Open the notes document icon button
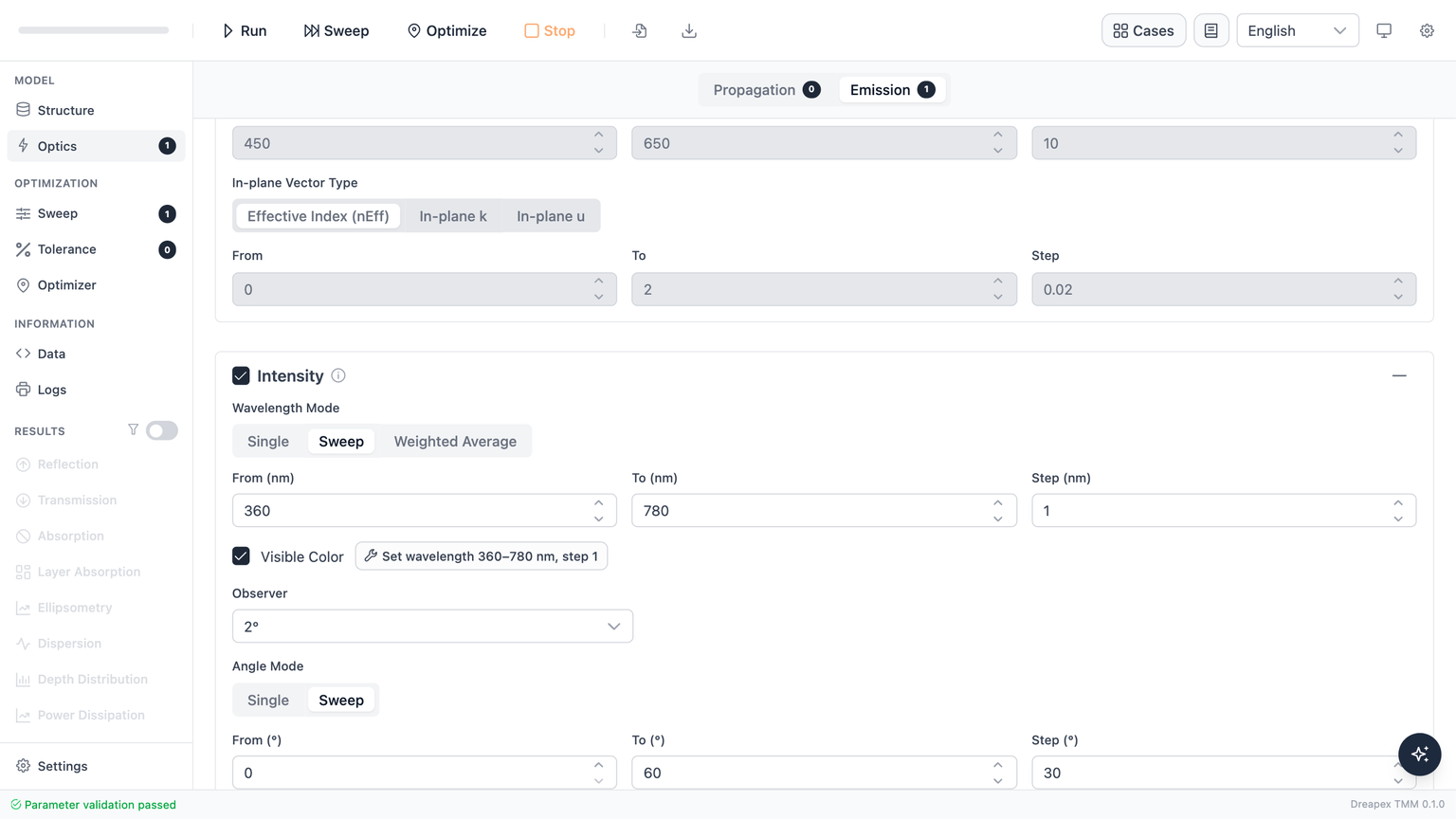 pyautogui.click(x=1210, y=30)
